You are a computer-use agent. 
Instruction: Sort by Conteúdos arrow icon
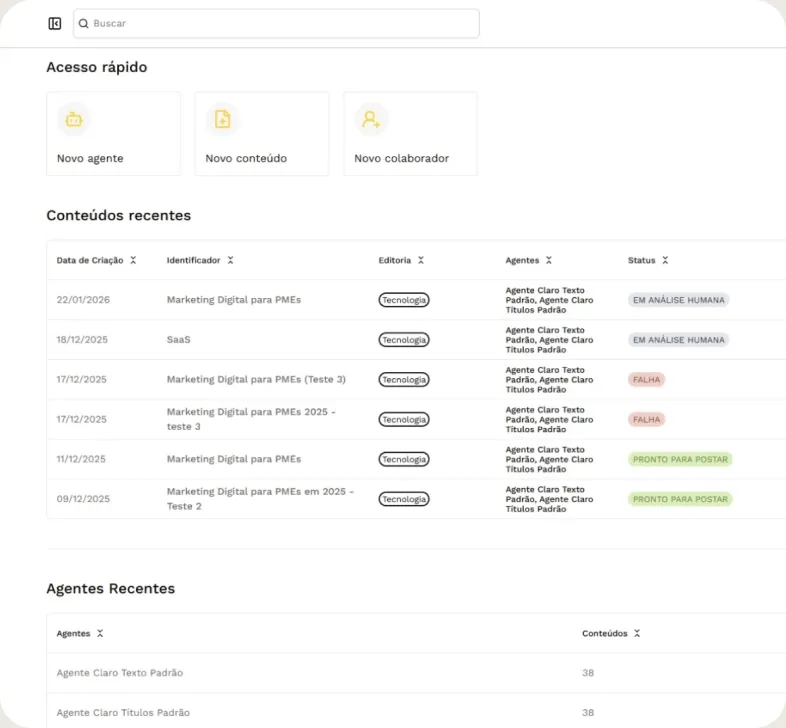[637, 634]
